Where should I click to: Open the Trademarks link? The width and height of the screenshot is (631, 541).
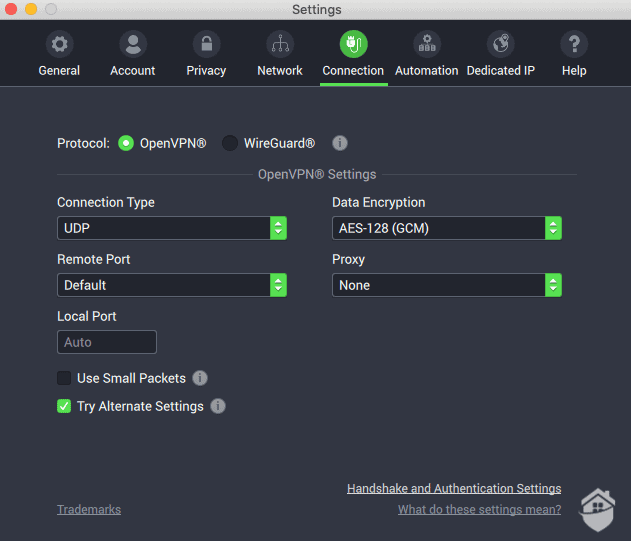click(x=89, y=510)
